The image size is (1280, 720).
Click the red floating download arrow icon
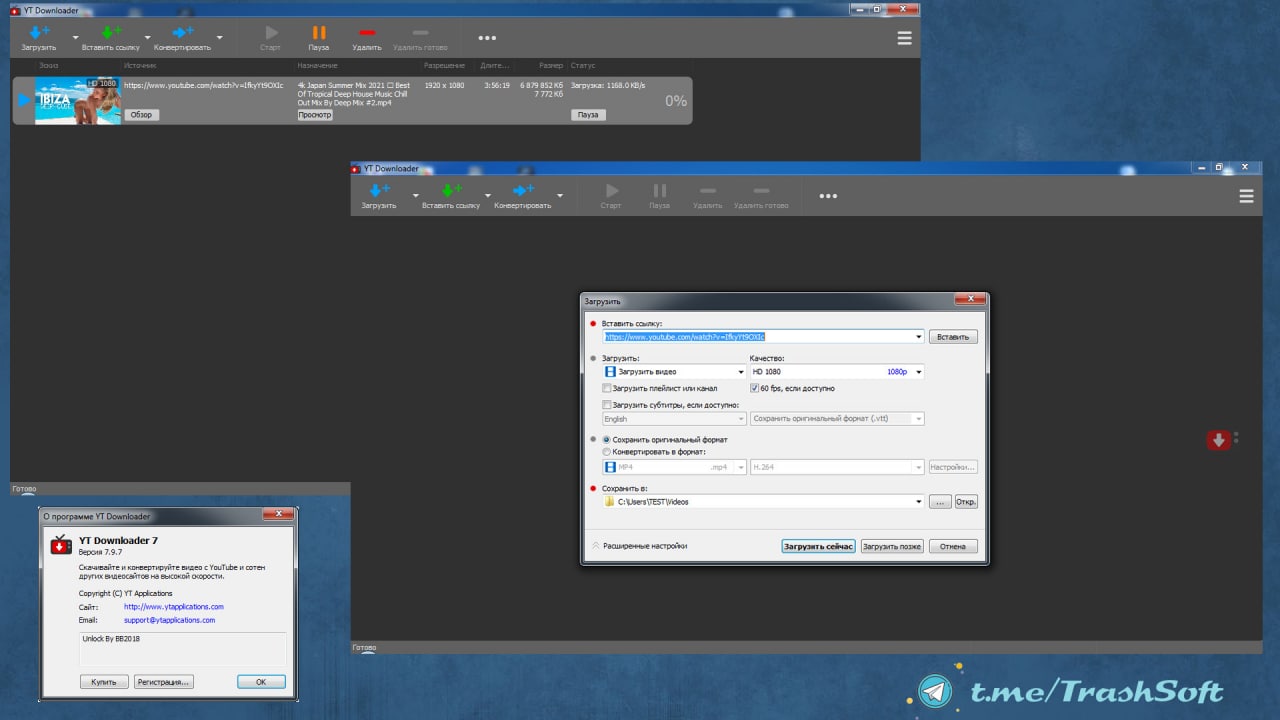[x=1218, y=440]
